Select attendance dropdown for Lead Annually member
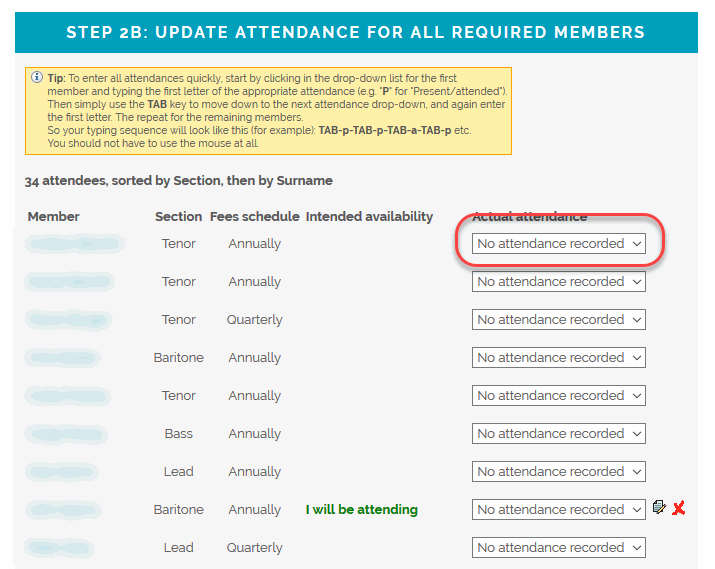The height and width of the screenshot is (569, 715). pos(559,471)
